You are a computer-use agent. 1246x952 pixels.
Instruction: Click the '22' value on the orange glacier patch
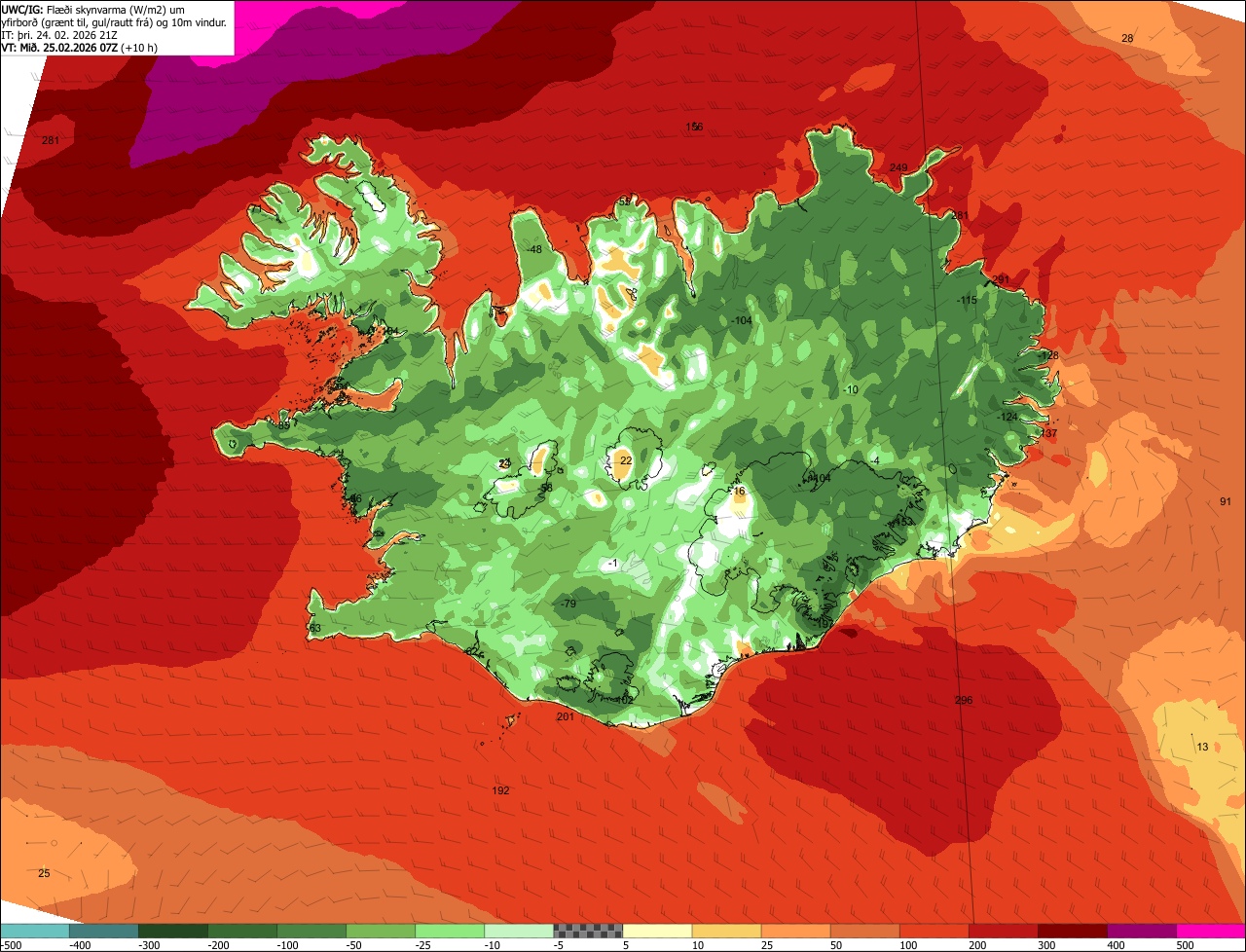[626, 460]
